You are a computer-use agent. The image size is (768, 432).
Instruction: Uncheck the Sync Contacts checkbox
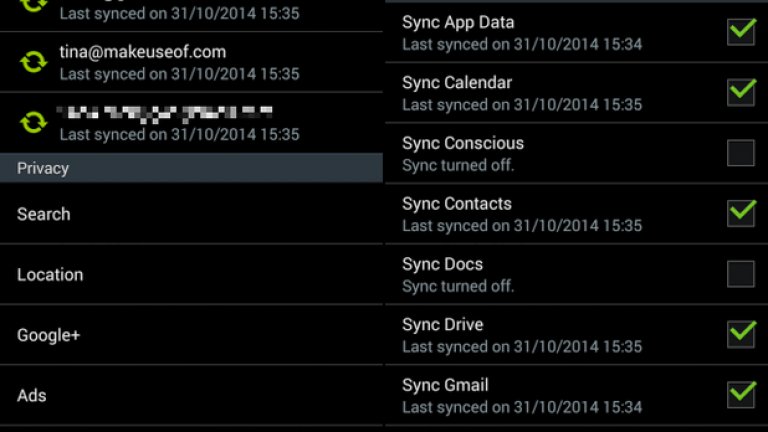click(x=741, y=213)
